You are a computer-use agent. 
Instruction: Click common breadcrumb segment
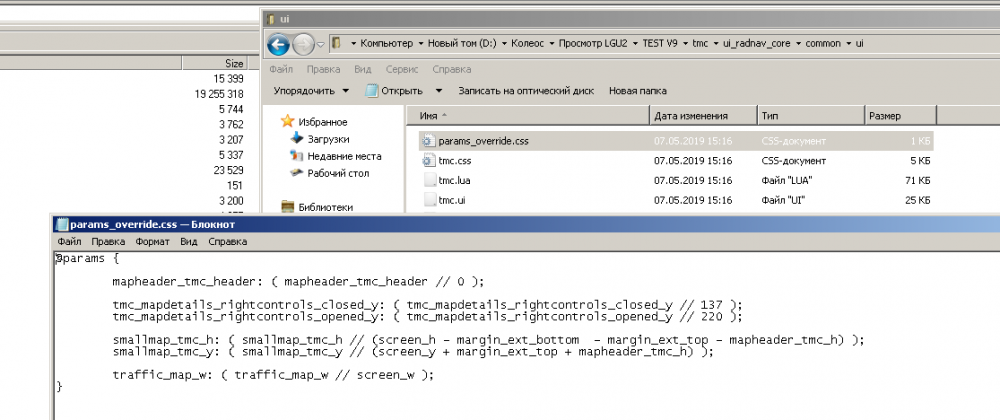[823, 43]
